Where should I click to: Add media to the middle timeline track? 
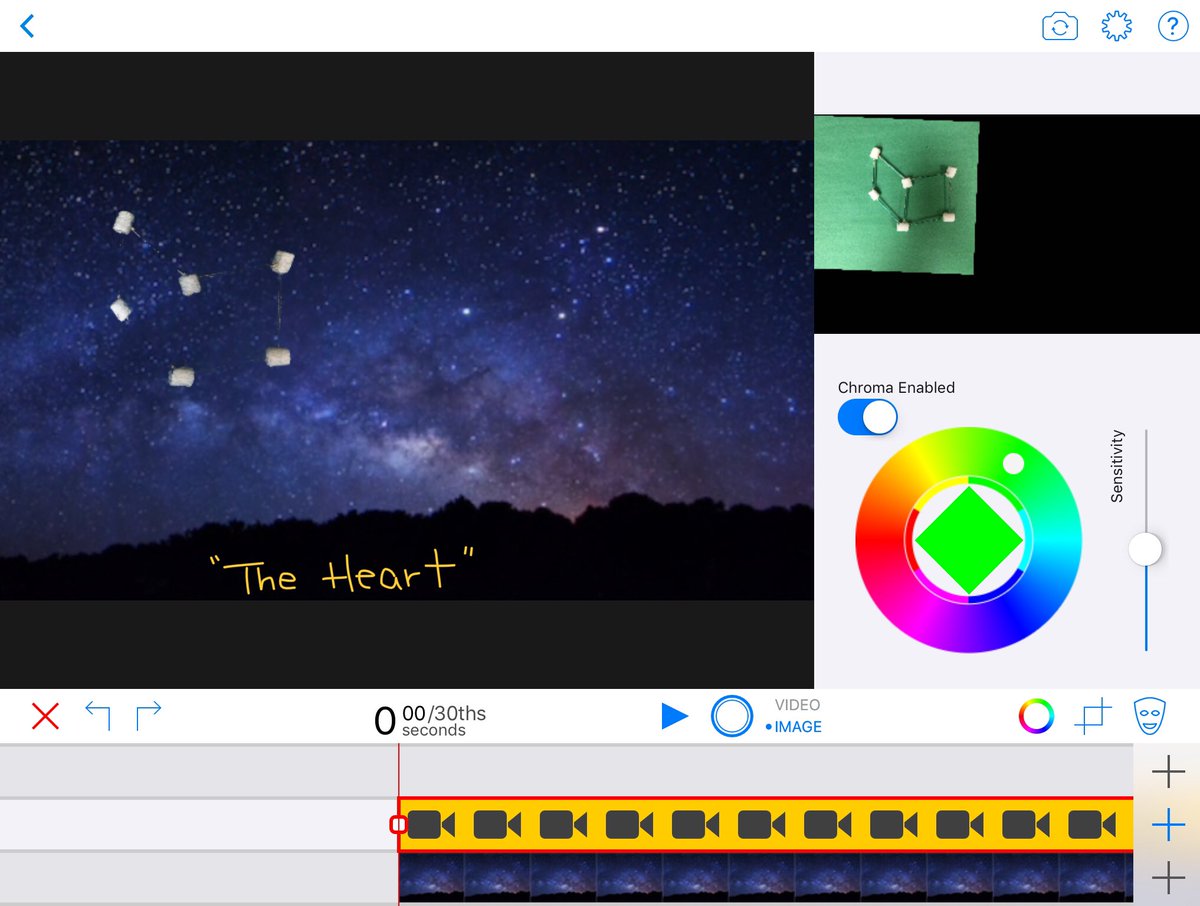tap(1168, 825)
